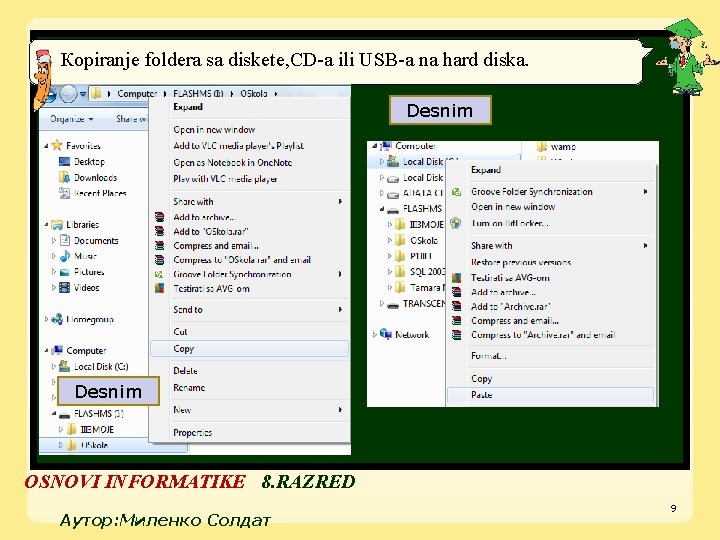
Task: Expand the Homegroup node
Action: 46,319
